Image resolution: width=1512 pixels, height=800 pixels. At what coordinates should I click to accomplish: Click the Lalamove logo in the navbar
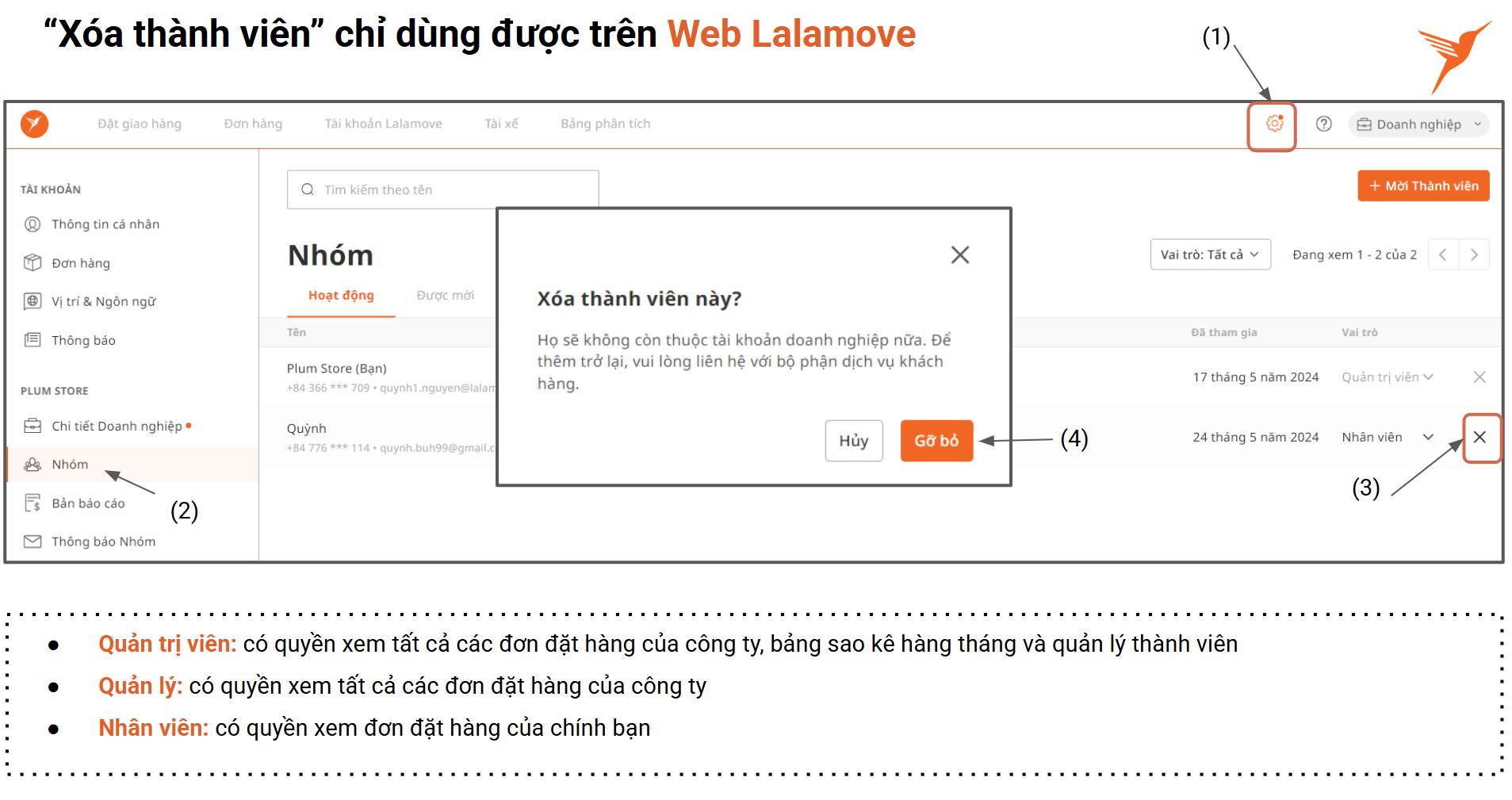coord(34,124)
